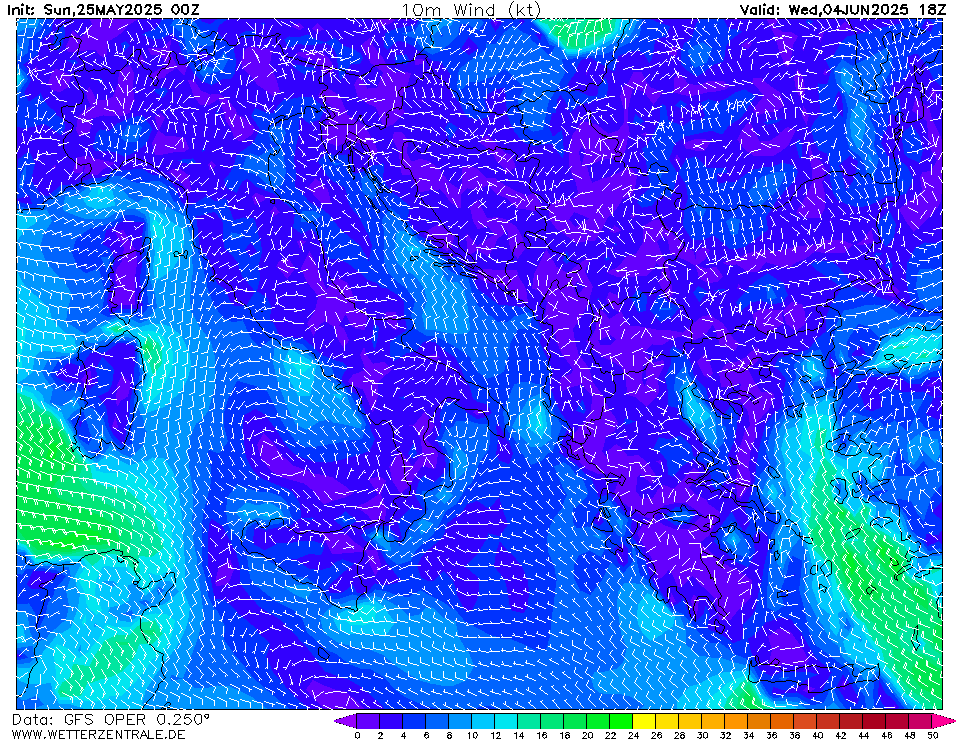The height and width of the screenshot is (741, 959).
Task: Open the WWW.WETTERZENTRALE.DE link text
Action: point(98,734)
